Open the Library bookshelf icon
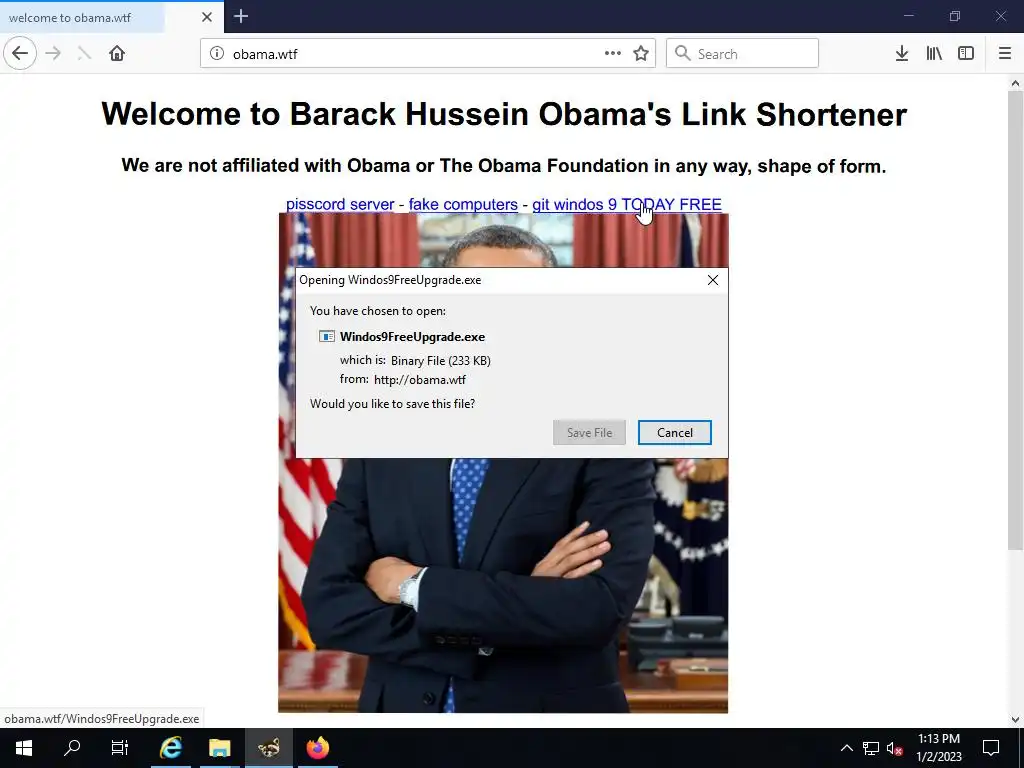 pos(934,54)
